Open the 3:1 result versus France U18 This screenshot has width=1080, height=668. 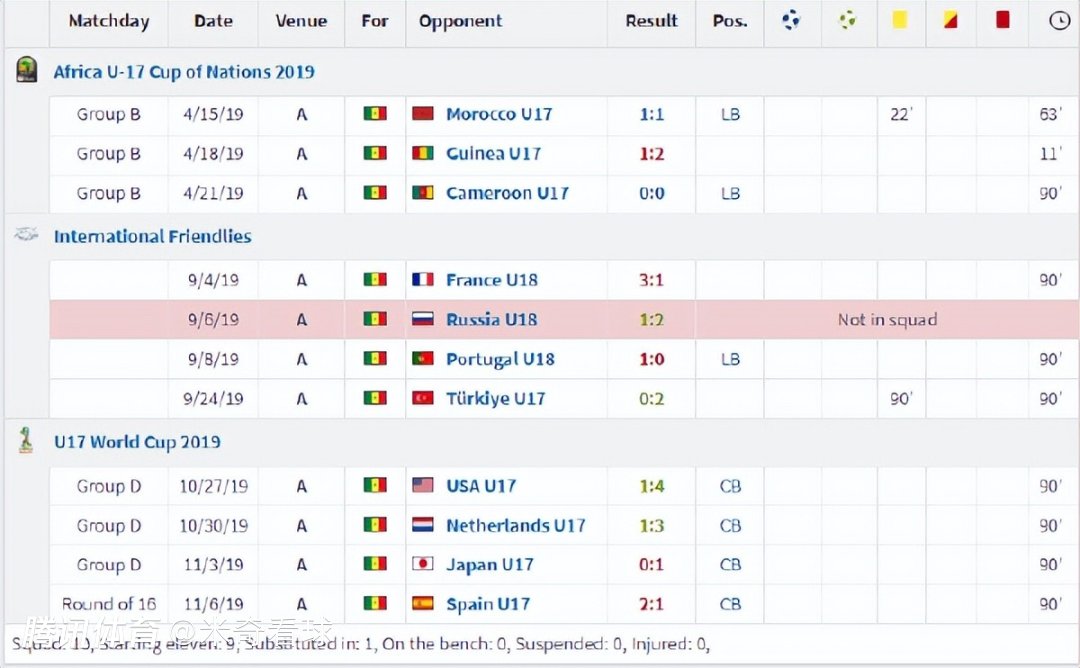[x=651, y=280]
